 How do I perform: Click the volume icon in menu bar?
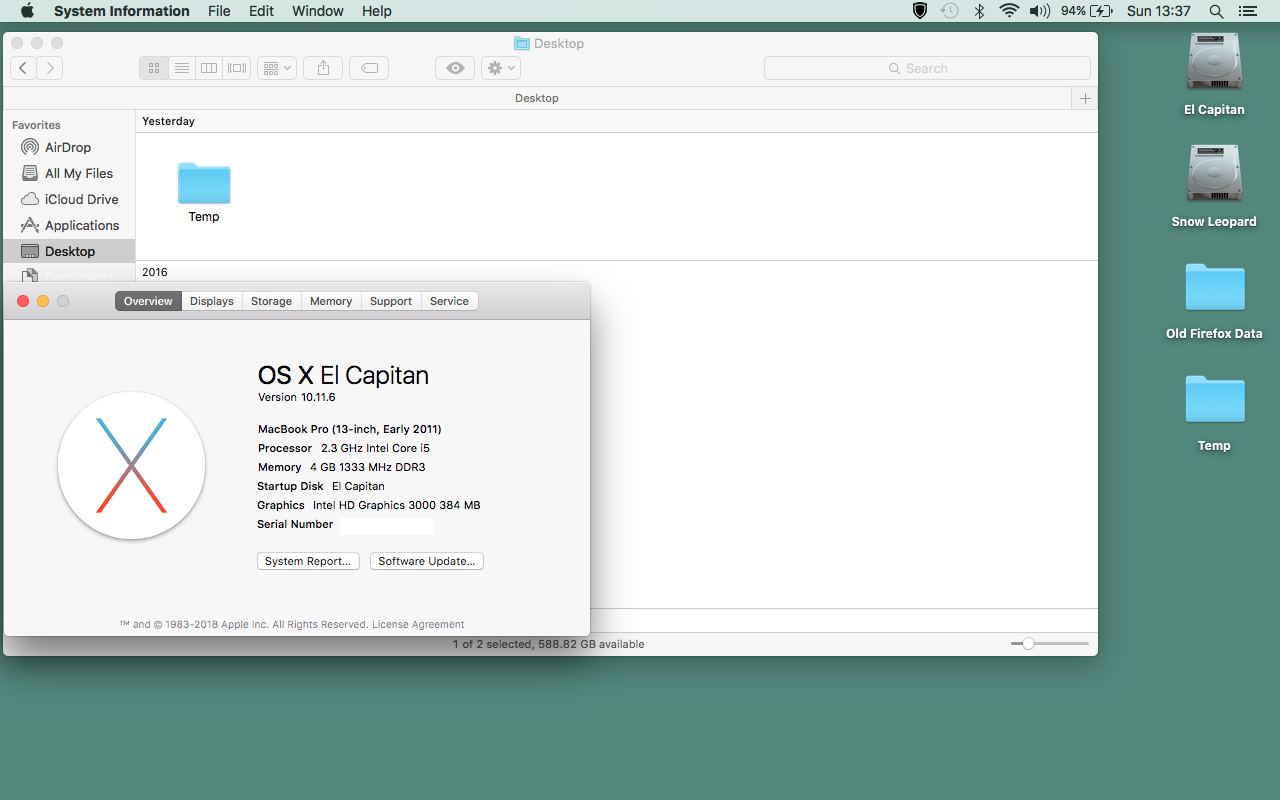pyautogui.click(x=1040, y=11)
